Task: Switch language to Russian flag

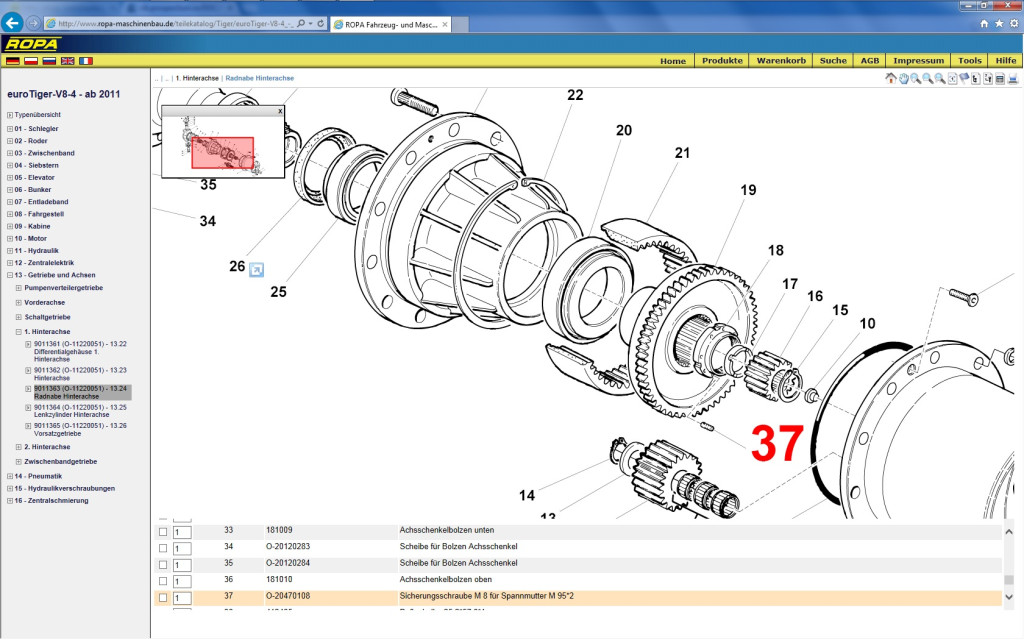Action: [49, 61]
